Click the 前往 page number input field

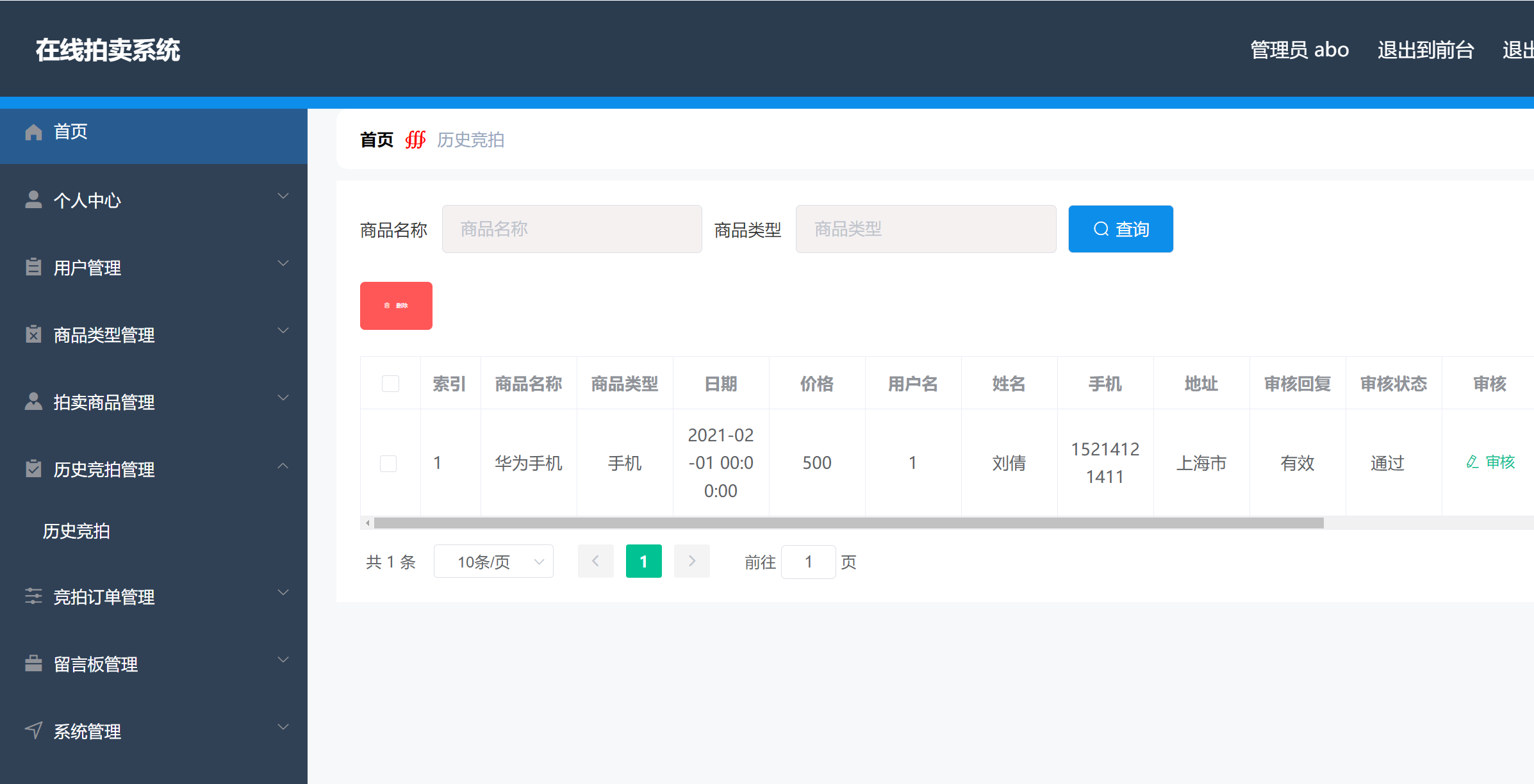point(808,562)
